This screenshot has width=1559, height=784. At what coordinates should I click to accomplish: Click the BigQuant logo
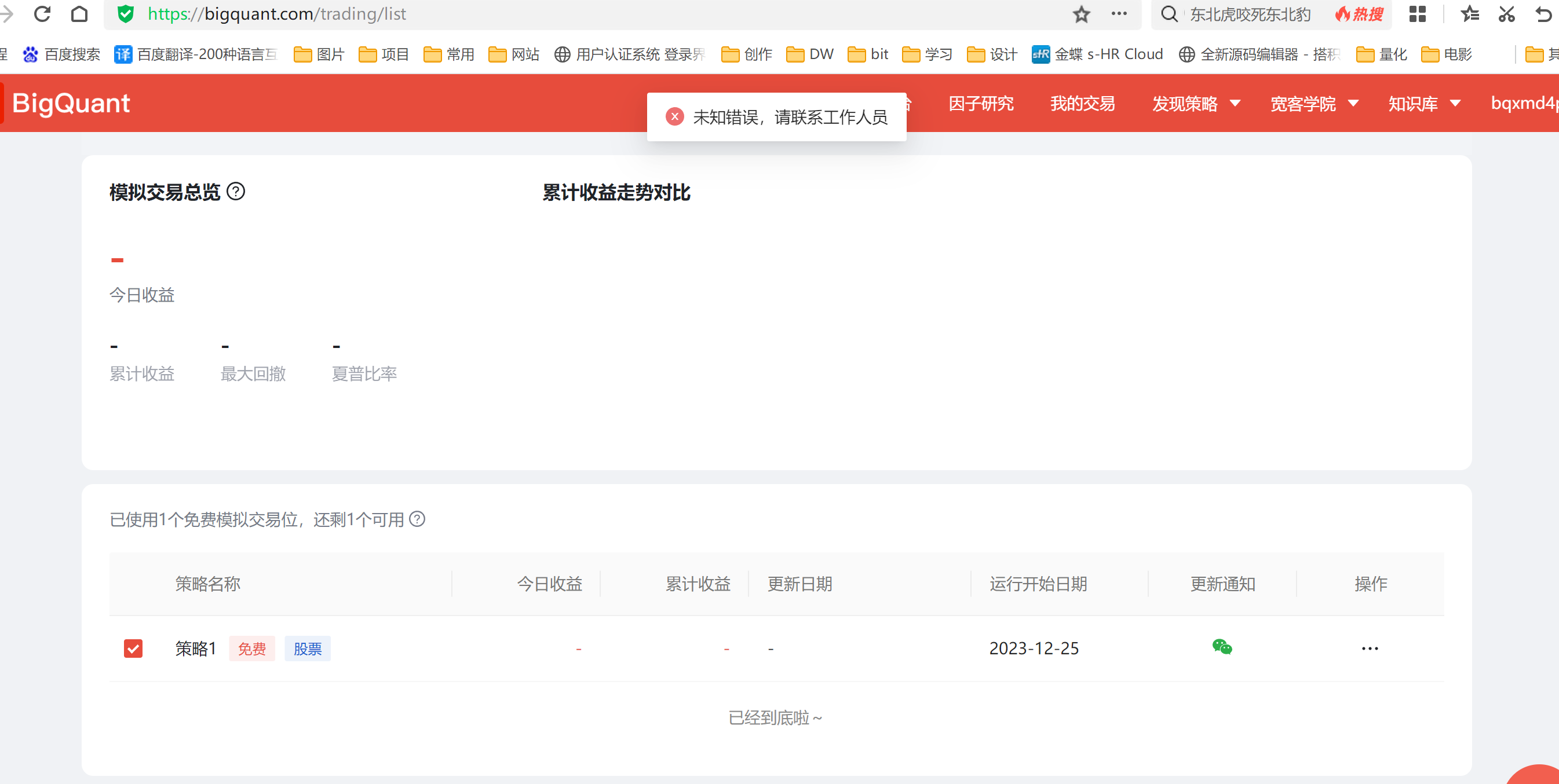click(x=71, y=103)
